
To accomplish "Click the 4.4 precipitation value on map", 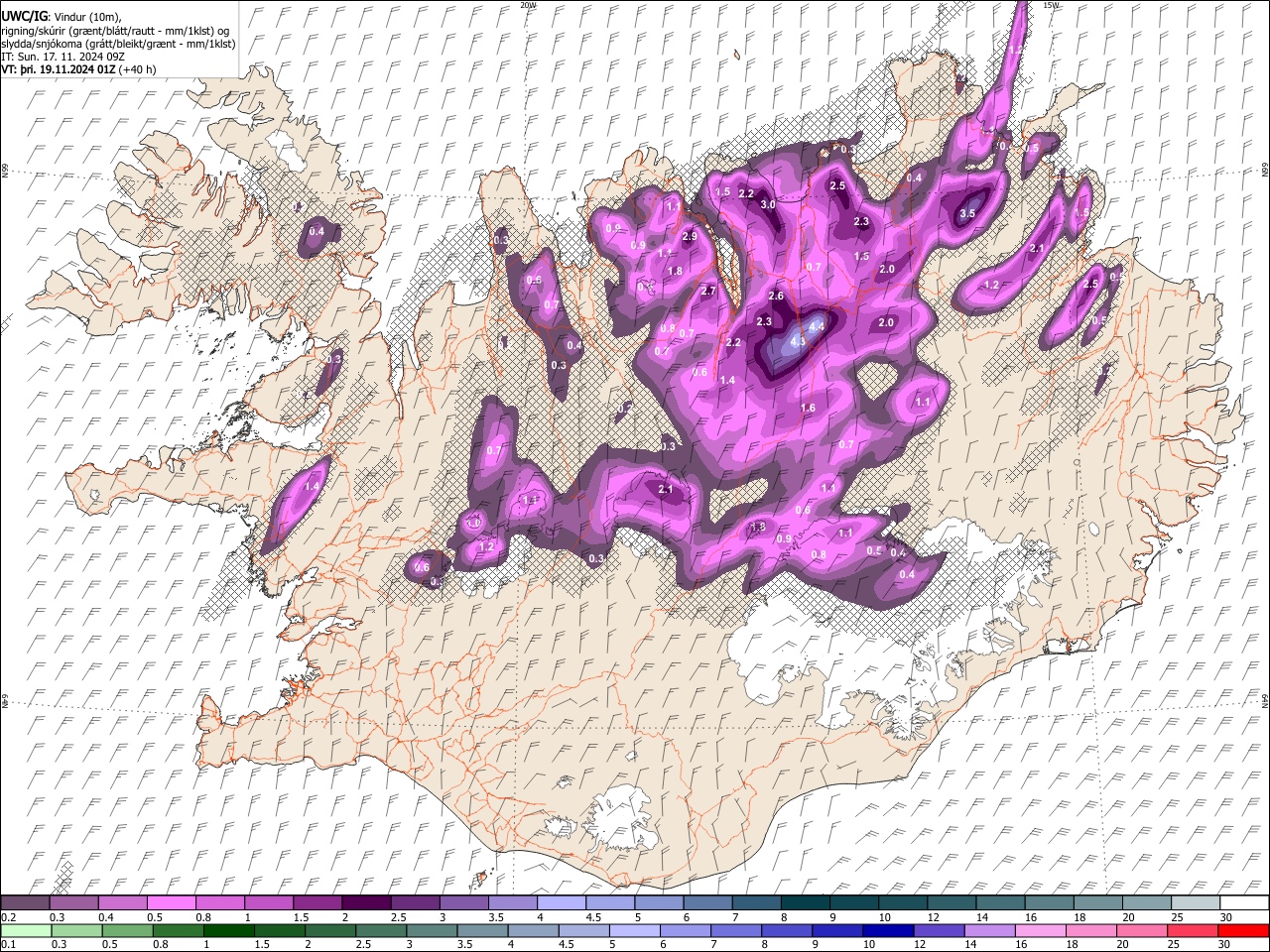I will [x=818, y=325].
